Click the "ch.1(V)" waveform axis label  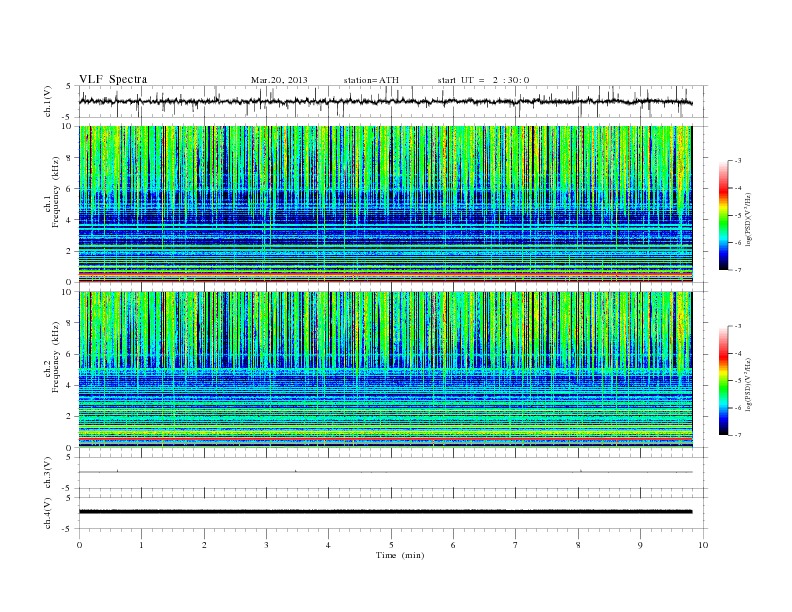47,101
